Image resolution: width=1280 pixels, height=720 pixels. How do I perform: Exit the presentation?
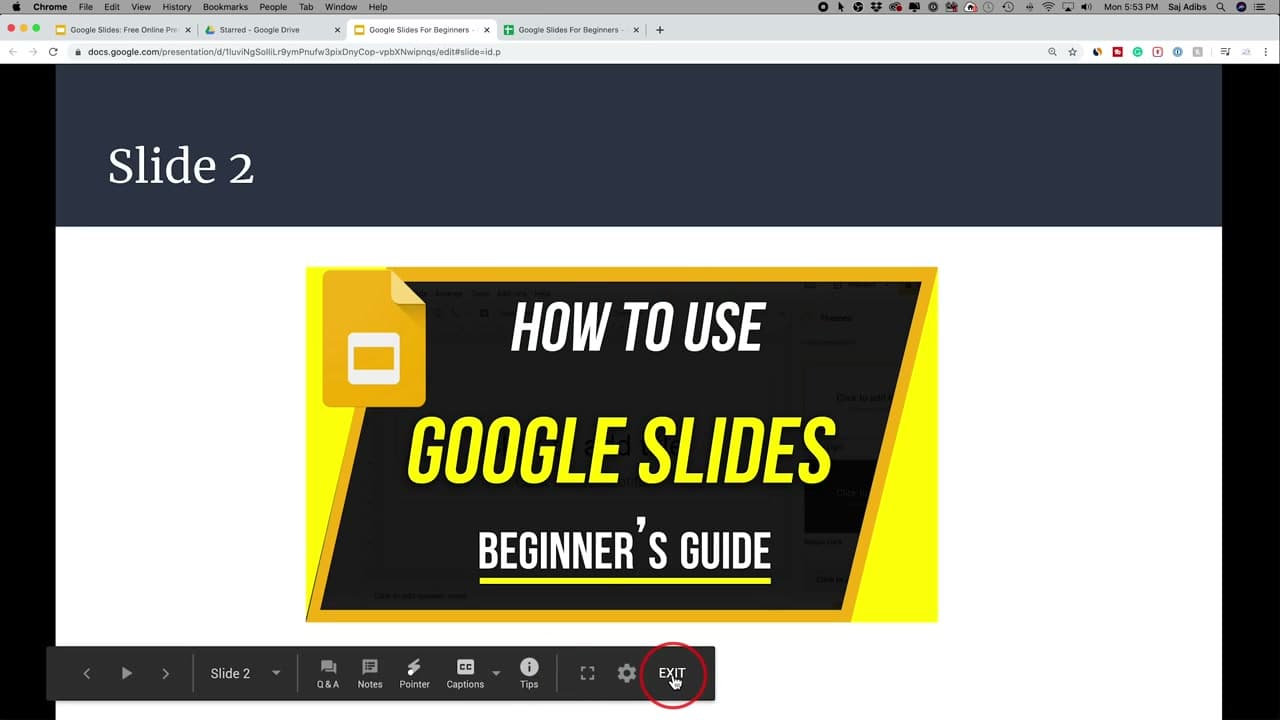pos(672,674)
